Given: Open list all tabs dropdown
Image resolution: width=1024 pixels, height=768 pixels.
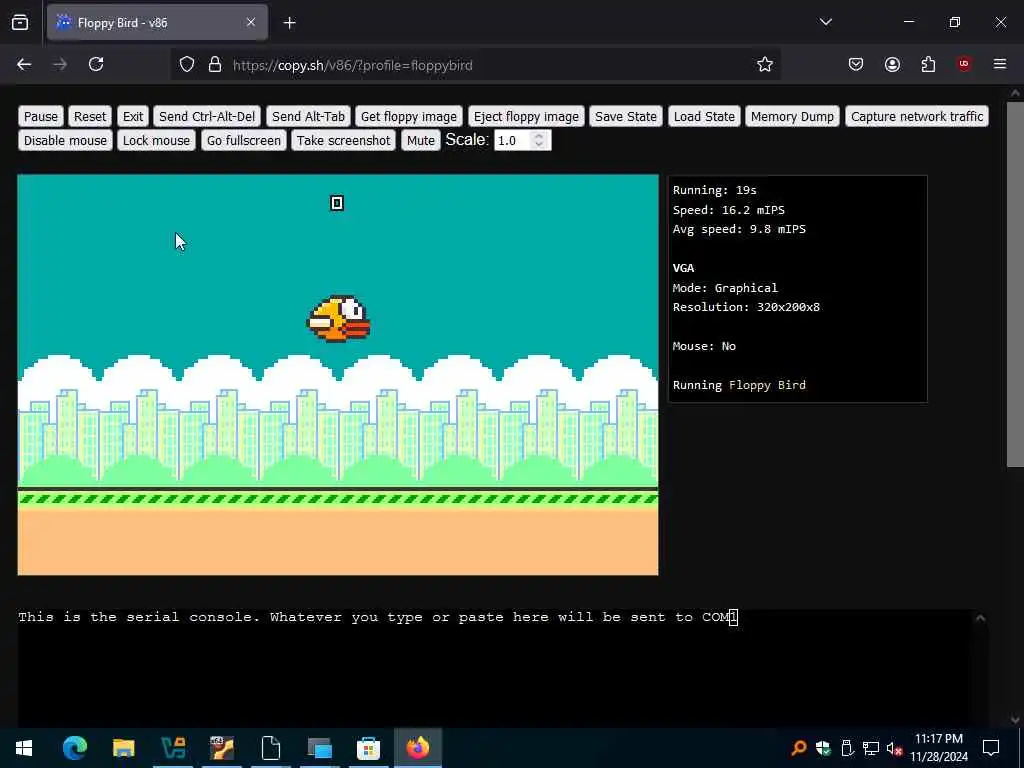Looking at the screenshot, I should pos(825,22).
